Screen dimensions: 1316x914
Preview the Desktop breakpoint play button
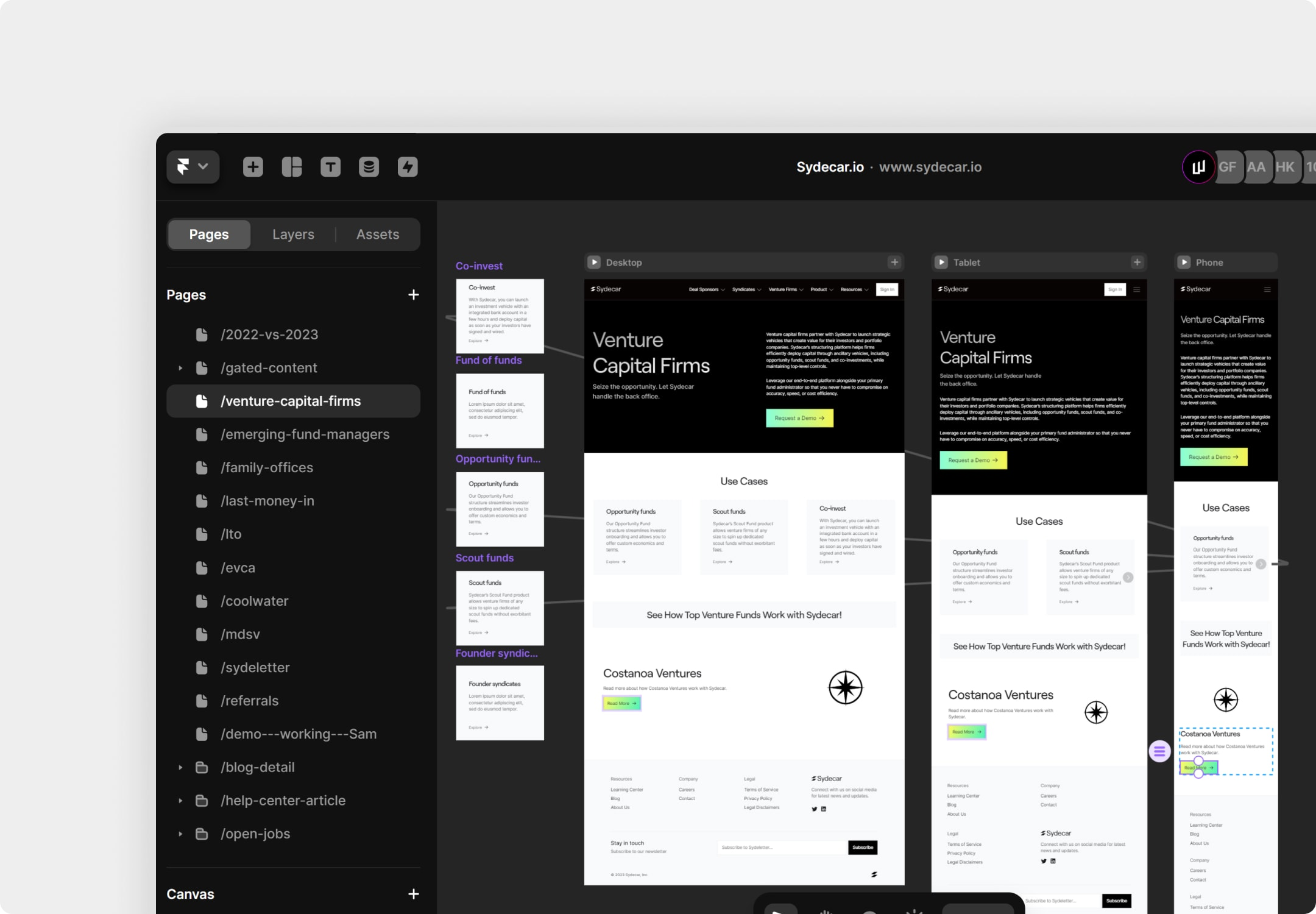tap(594, 262)
